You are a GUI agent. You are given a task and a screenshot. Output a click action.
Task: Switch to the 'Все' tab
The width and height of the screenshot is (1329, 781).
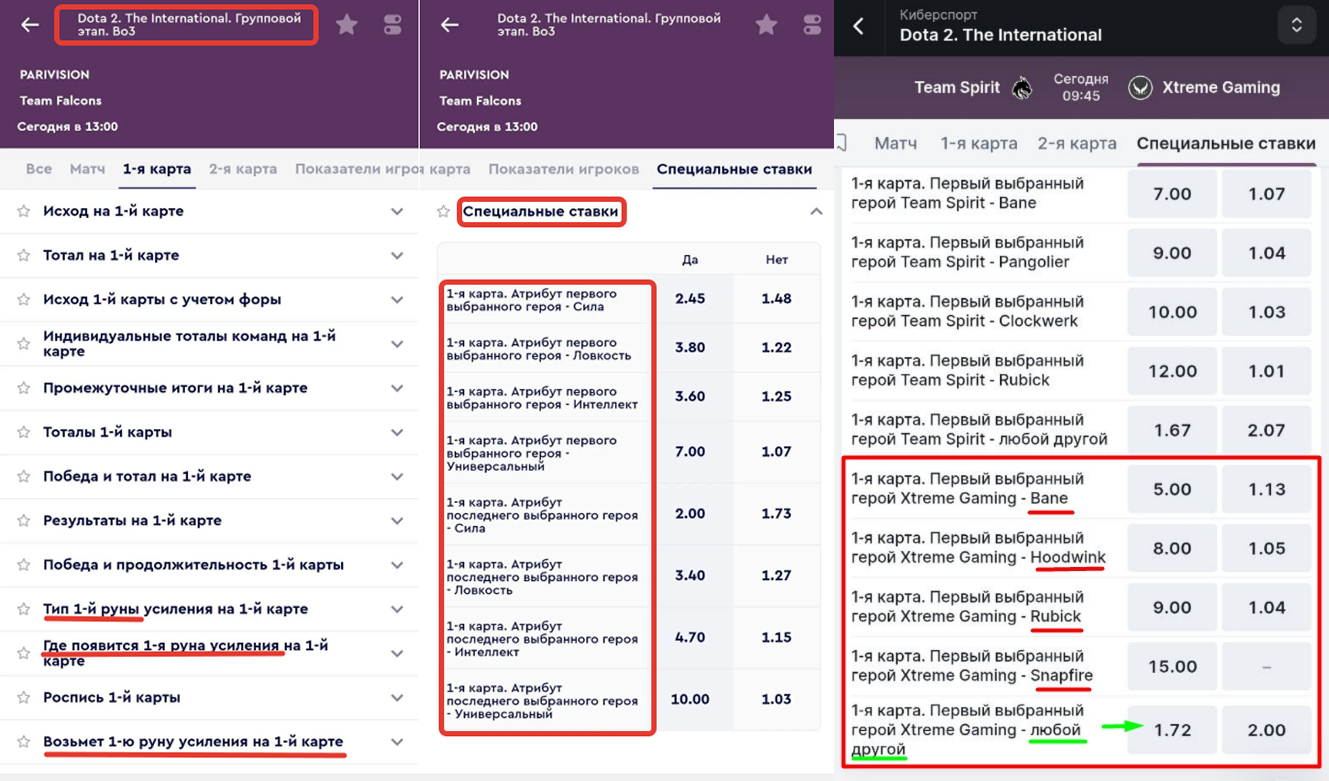coord(39,169)
